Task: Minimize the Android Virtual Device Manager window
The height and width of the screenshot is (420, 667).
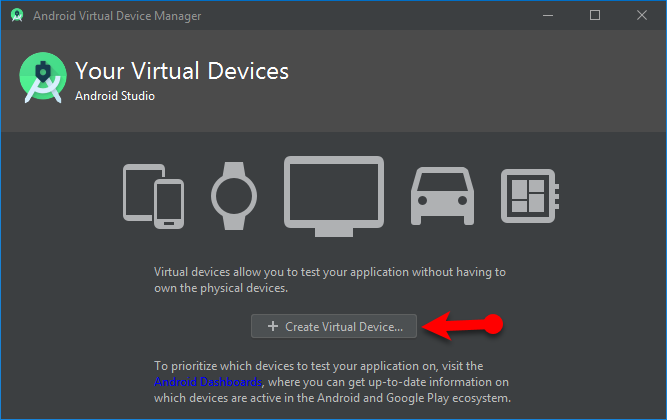Action: [549, 15]
